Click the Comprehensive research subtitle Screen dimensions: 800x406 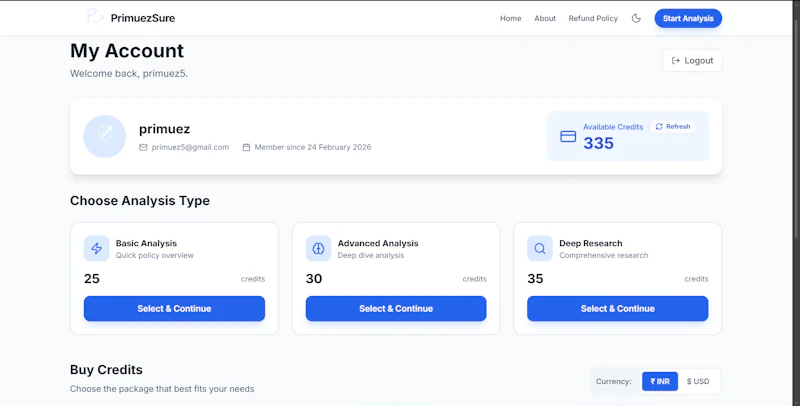(x=604, y=256)
